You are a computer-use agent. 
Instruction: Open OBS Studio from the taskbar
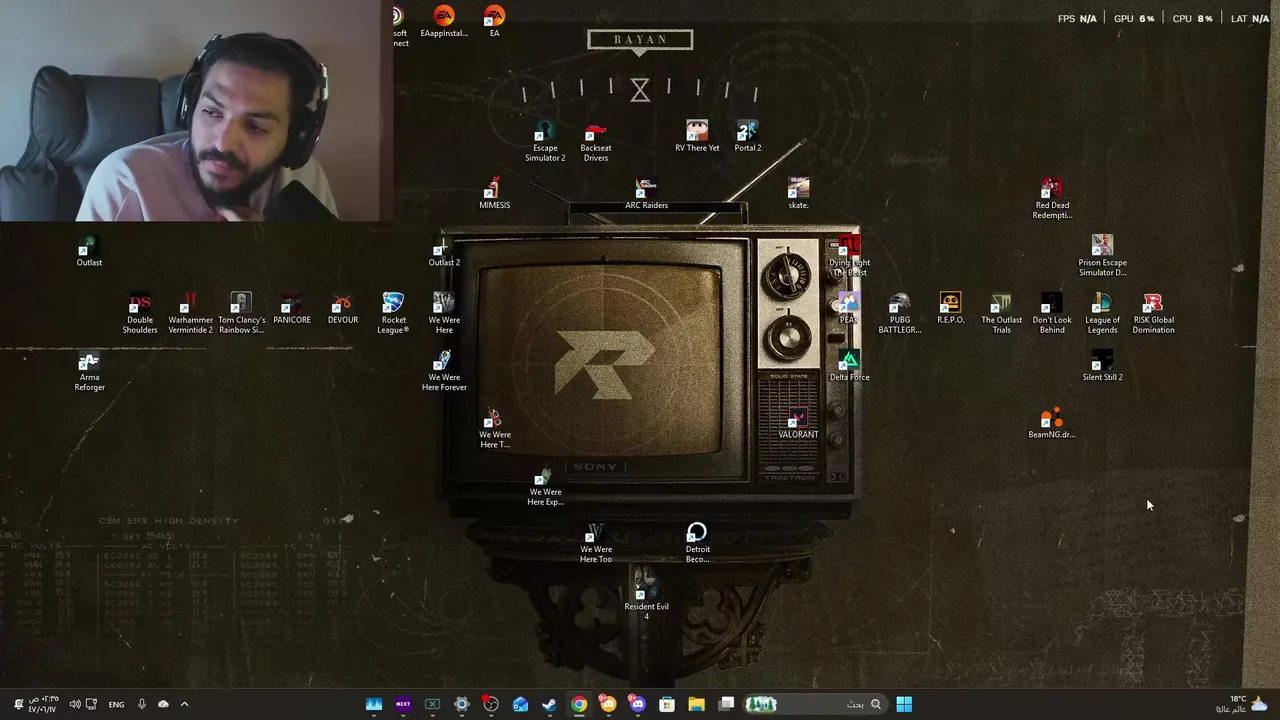(x=491, y=704)
